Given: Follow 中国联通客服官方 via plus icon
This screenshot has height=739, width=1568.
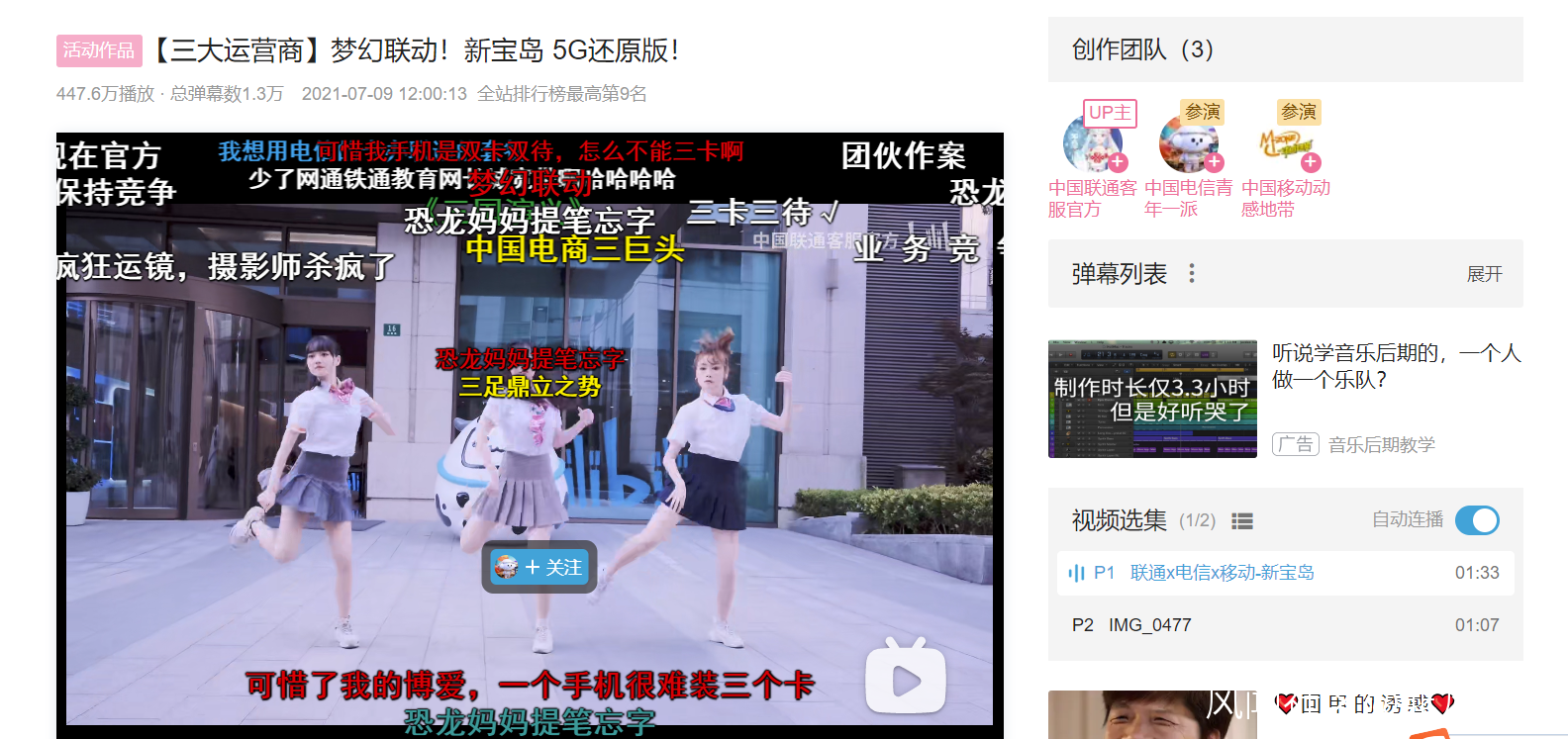Looking at the screenshot, I should click(1118, 162).
